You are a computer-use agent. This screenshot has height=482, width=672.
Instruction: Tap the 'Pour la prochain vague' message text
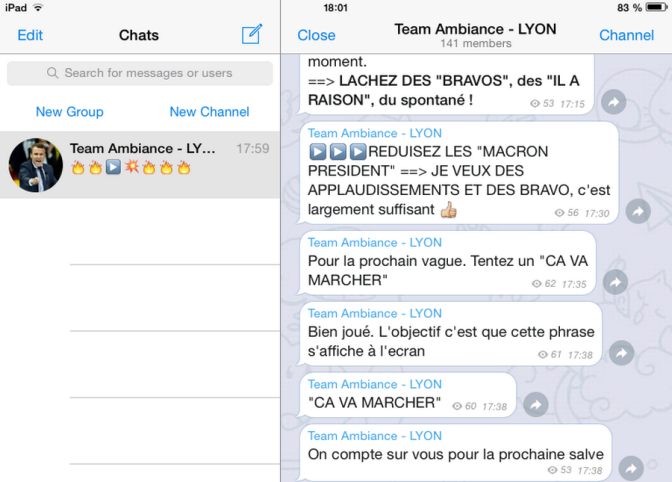[x=448, y=270]
